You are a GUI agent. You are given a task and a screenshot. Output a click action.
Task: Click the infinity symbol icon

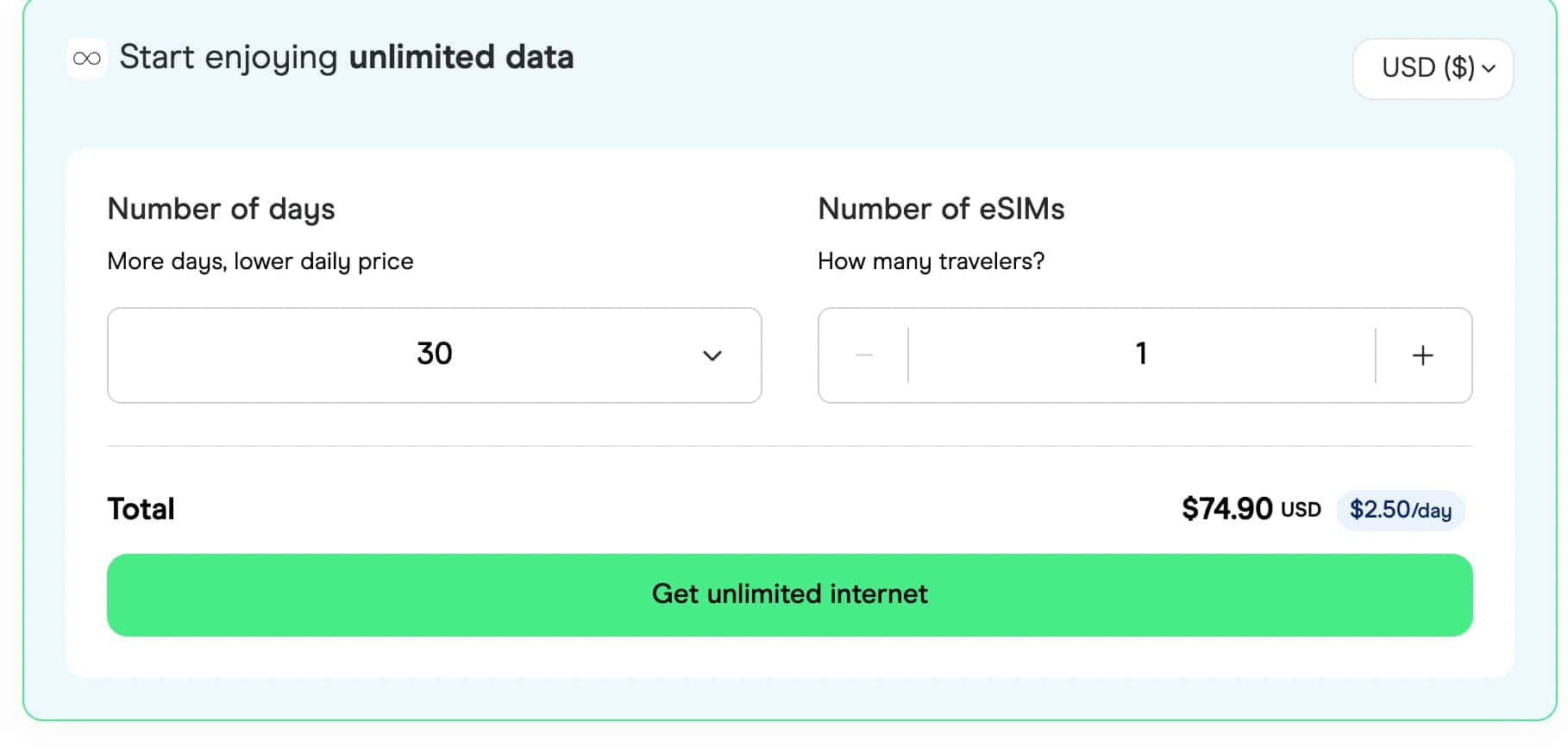pyautogui.click(x=87, y=59)
